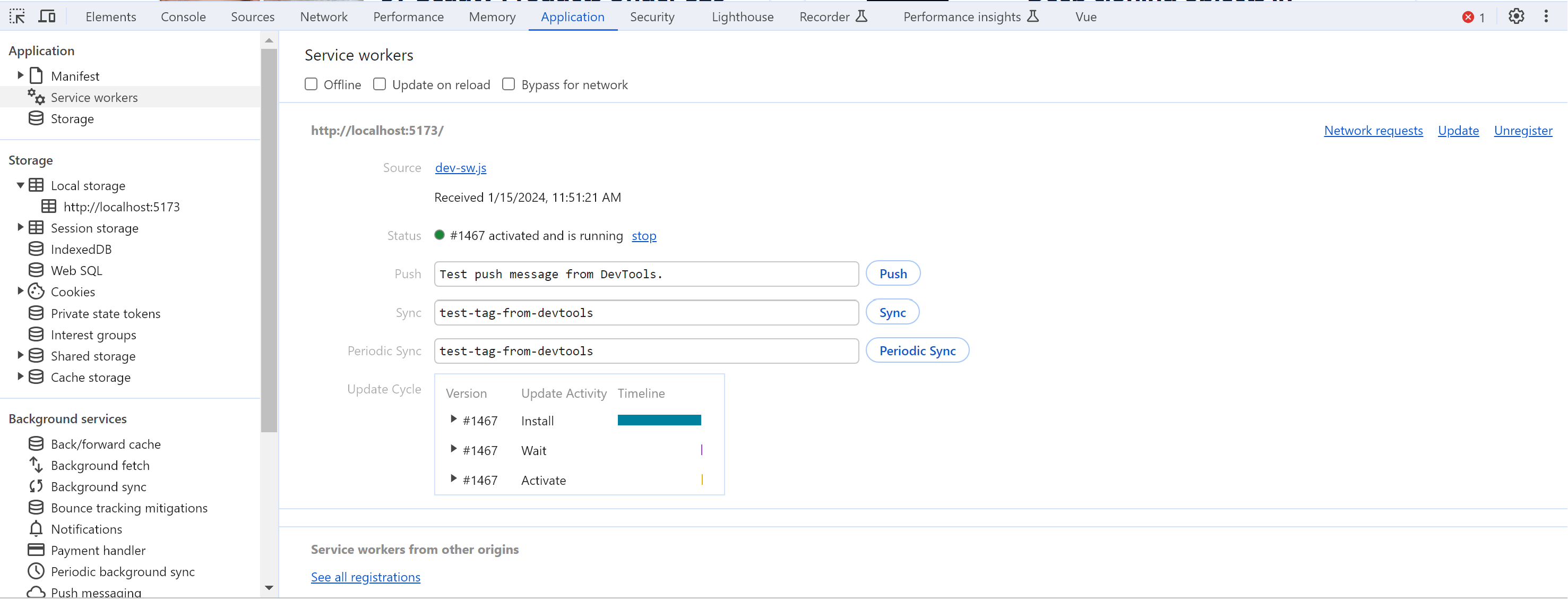Click the Local storage table icon
The width and height of the screenshot is (1568, 599).
pyautogui.click(x=37, y=185)
